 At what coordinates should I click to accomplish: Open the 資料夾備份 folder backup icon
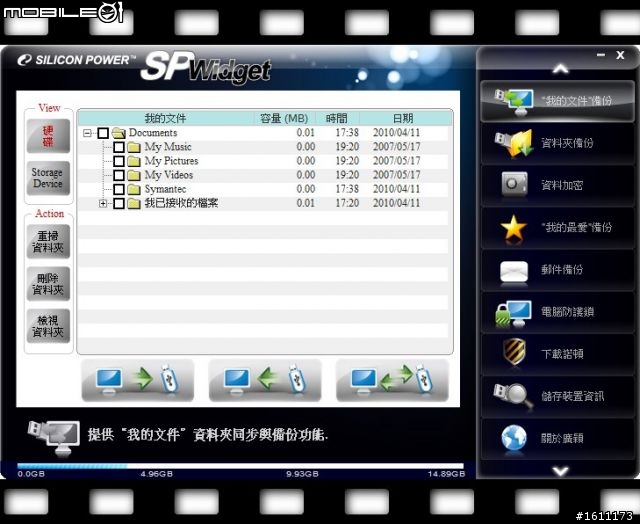(x=514, y=143)
